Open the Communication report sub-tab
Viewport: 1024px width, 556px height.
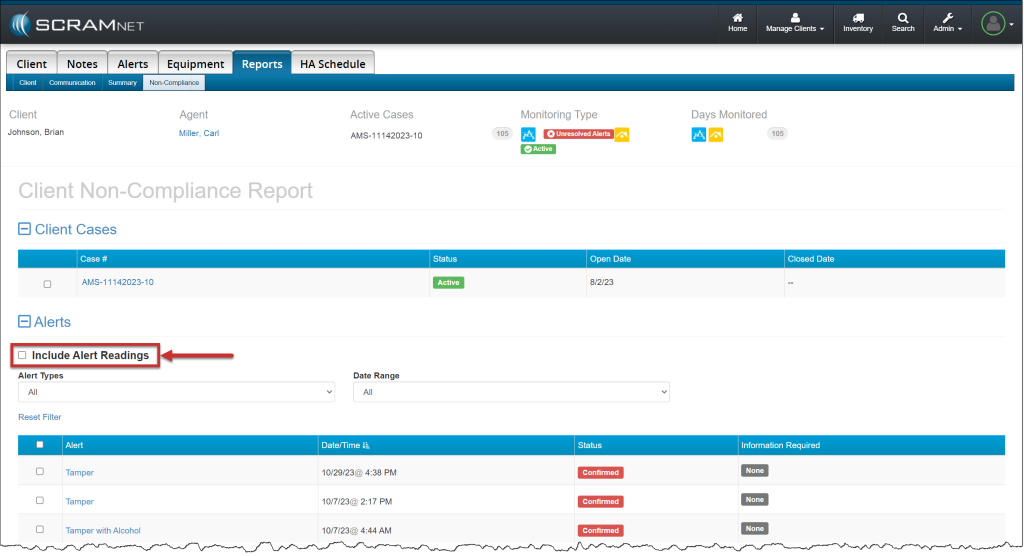tap(72, 82)
